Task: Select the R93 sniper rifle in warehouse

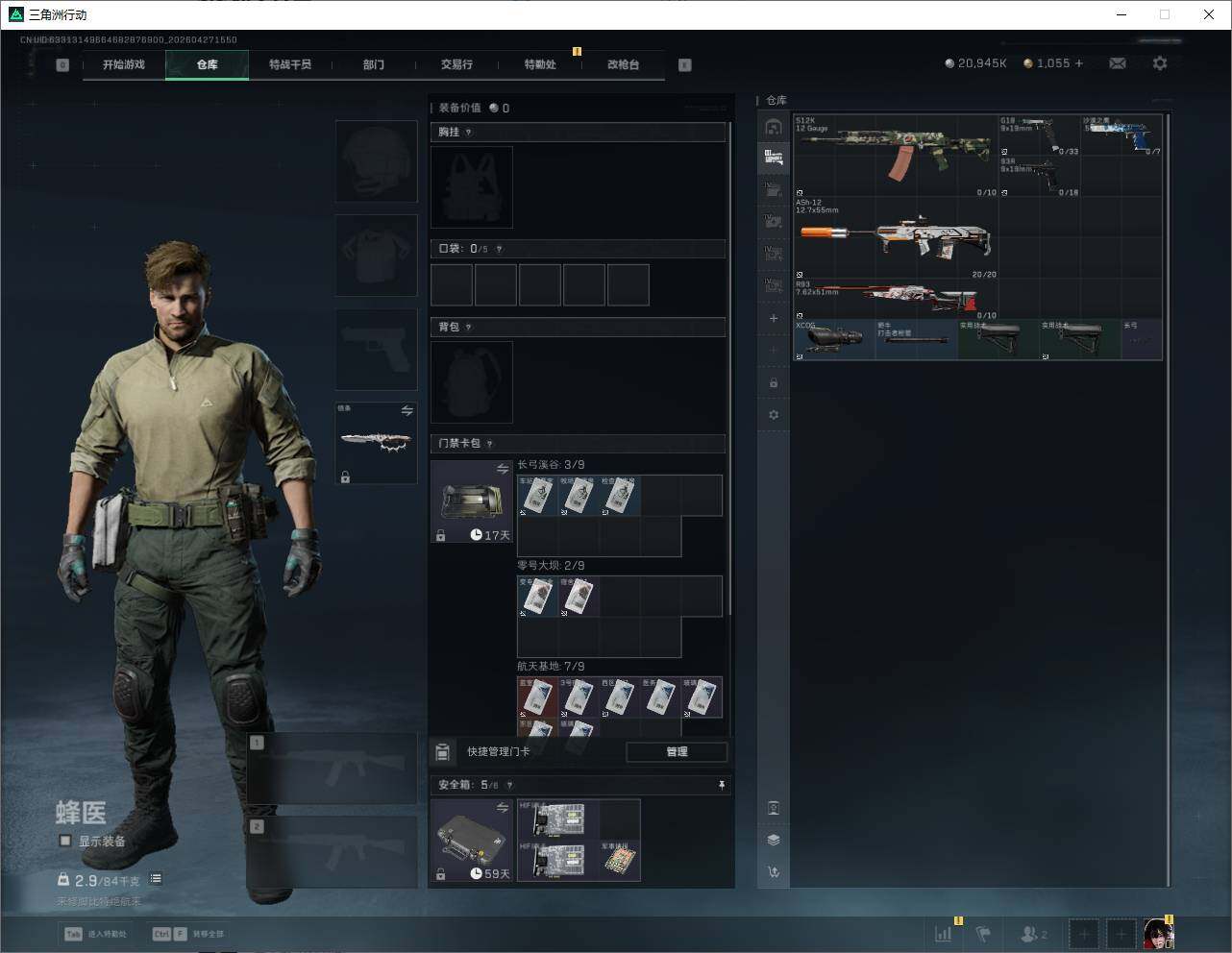Action: [897, 300]
